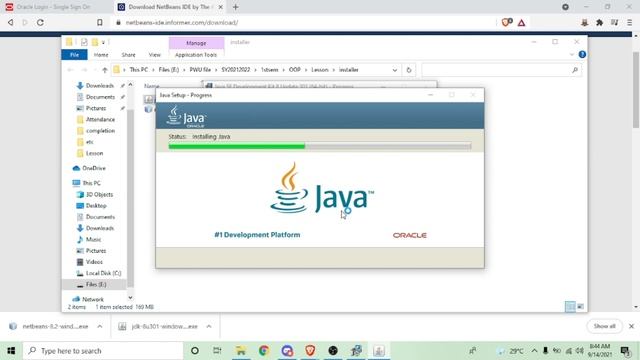Open File Explorer from taskbar
Viewport: 640px width, 360px height.
pos(241,351)
